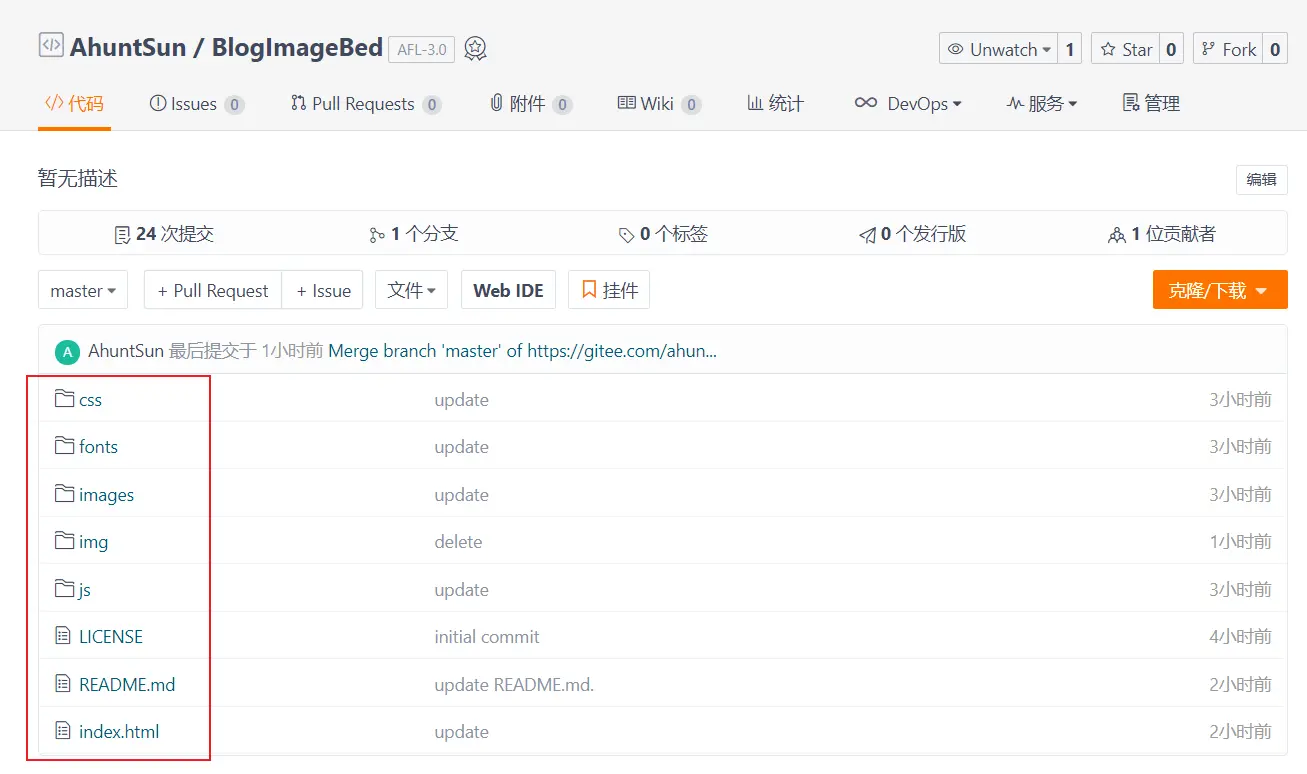Open the css folder
Viewport: 1307px width, 774px height.
coord(91,400)
